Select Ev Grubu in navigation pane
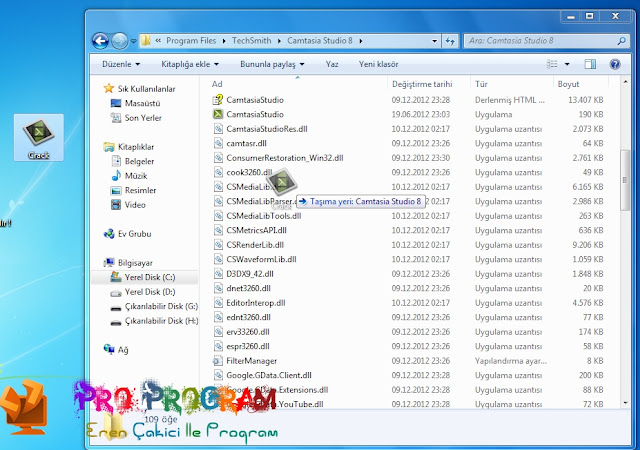This screenshot has width=640, height=450. 127,234
